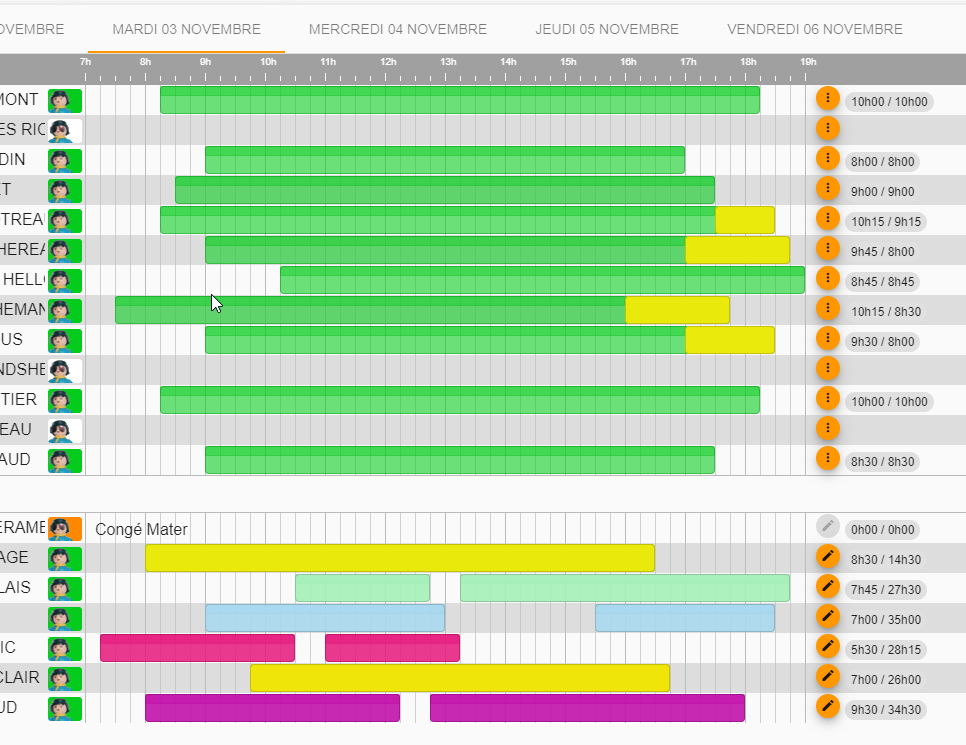Screen dimensions: 966x745
Task: Select the VENDREDI 06 NOVEMBRE tab
Action: 814,29
